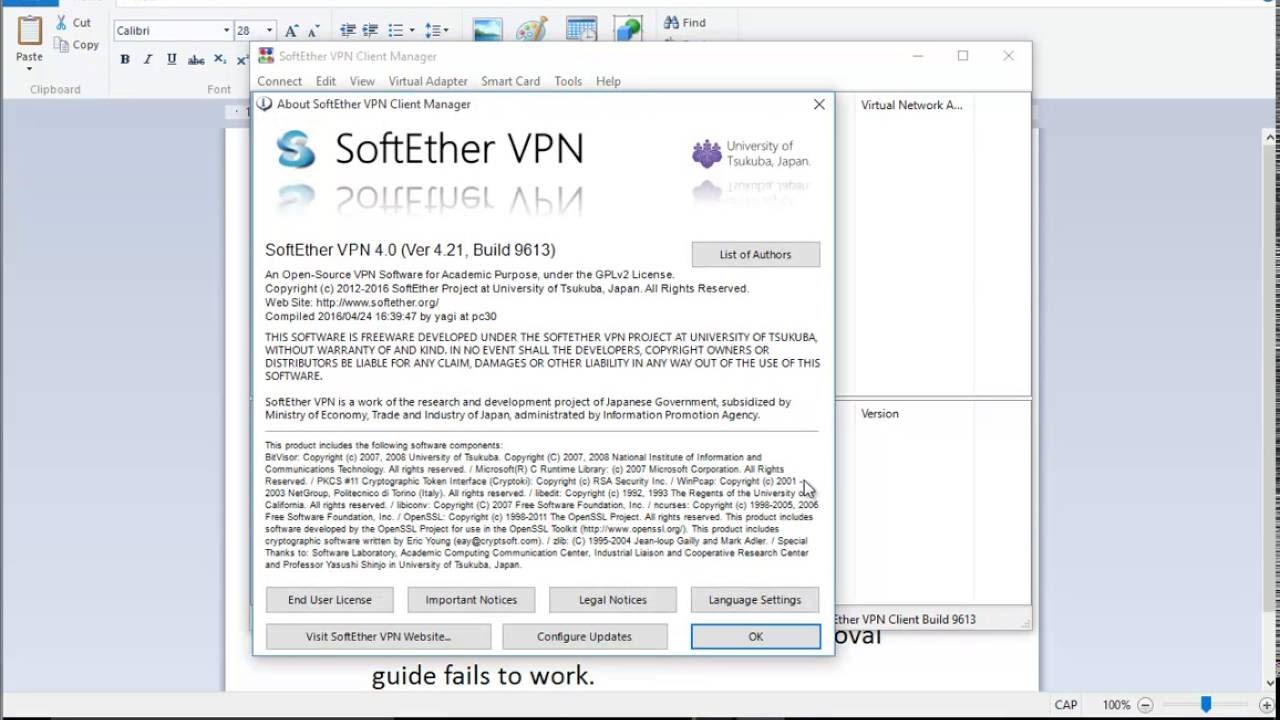The height and width of the screenshot is (720, 1280).
Task: Click the Insert object icon
Action: pos(628,30)
